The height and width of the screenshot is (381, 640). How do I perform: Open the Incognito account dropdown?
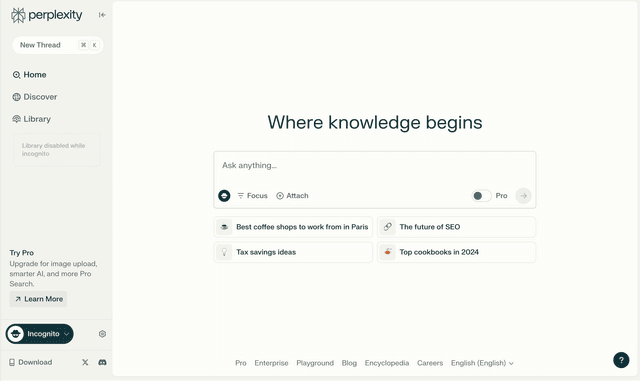[x=40, y=334]
